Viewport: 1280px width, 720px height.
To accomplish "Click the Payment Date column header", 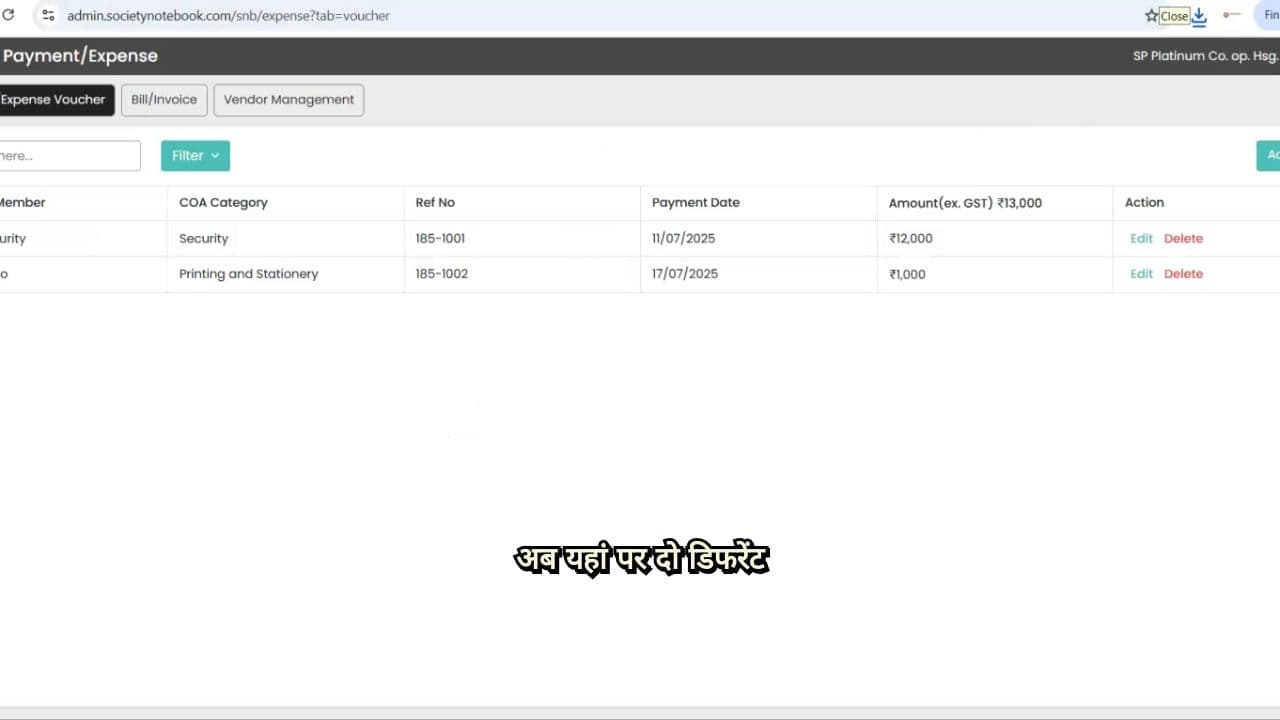I will tap(695, 202).
